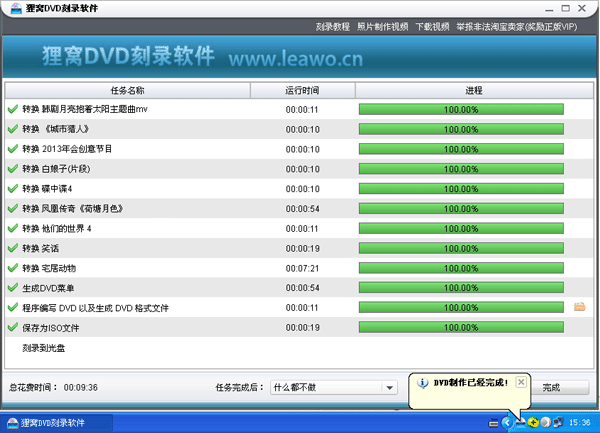The image size is (600, 433).
Task: Click the info icon in the completion balloon
Action: [x=422, y=383]
